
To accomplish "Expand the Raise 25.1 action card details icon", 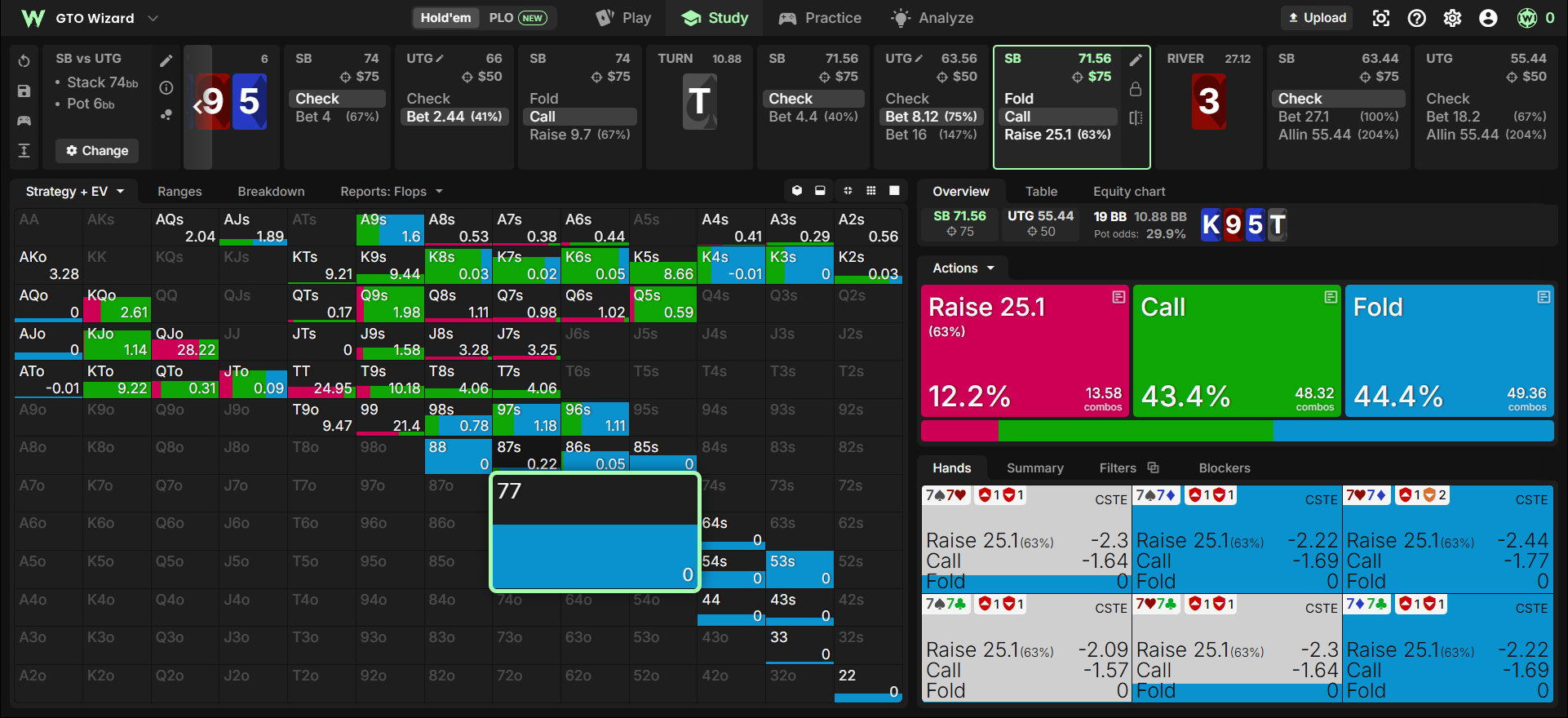I will 1118,297.
